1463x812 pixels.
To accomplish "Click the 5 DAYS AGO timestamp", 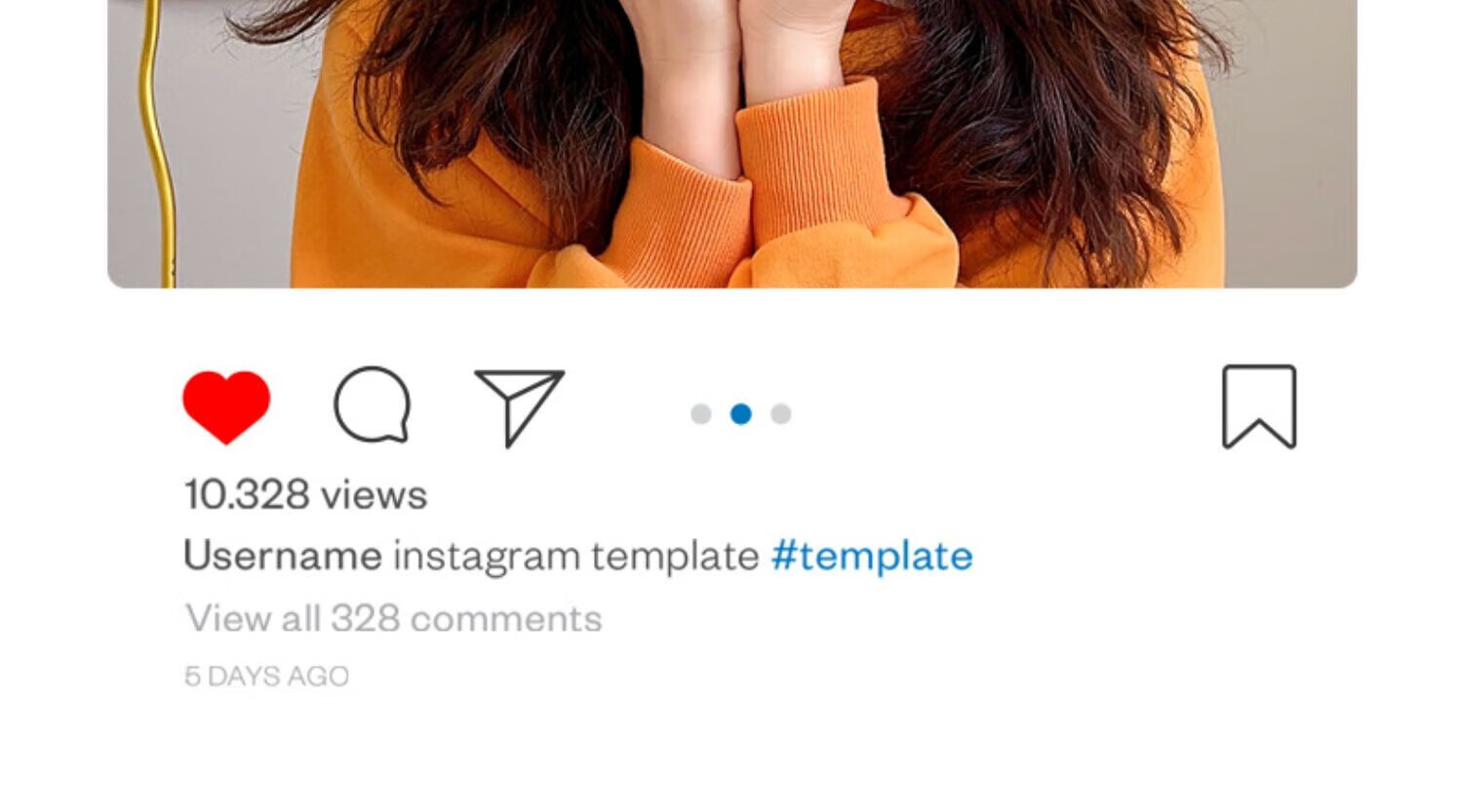I will [266, 676].
